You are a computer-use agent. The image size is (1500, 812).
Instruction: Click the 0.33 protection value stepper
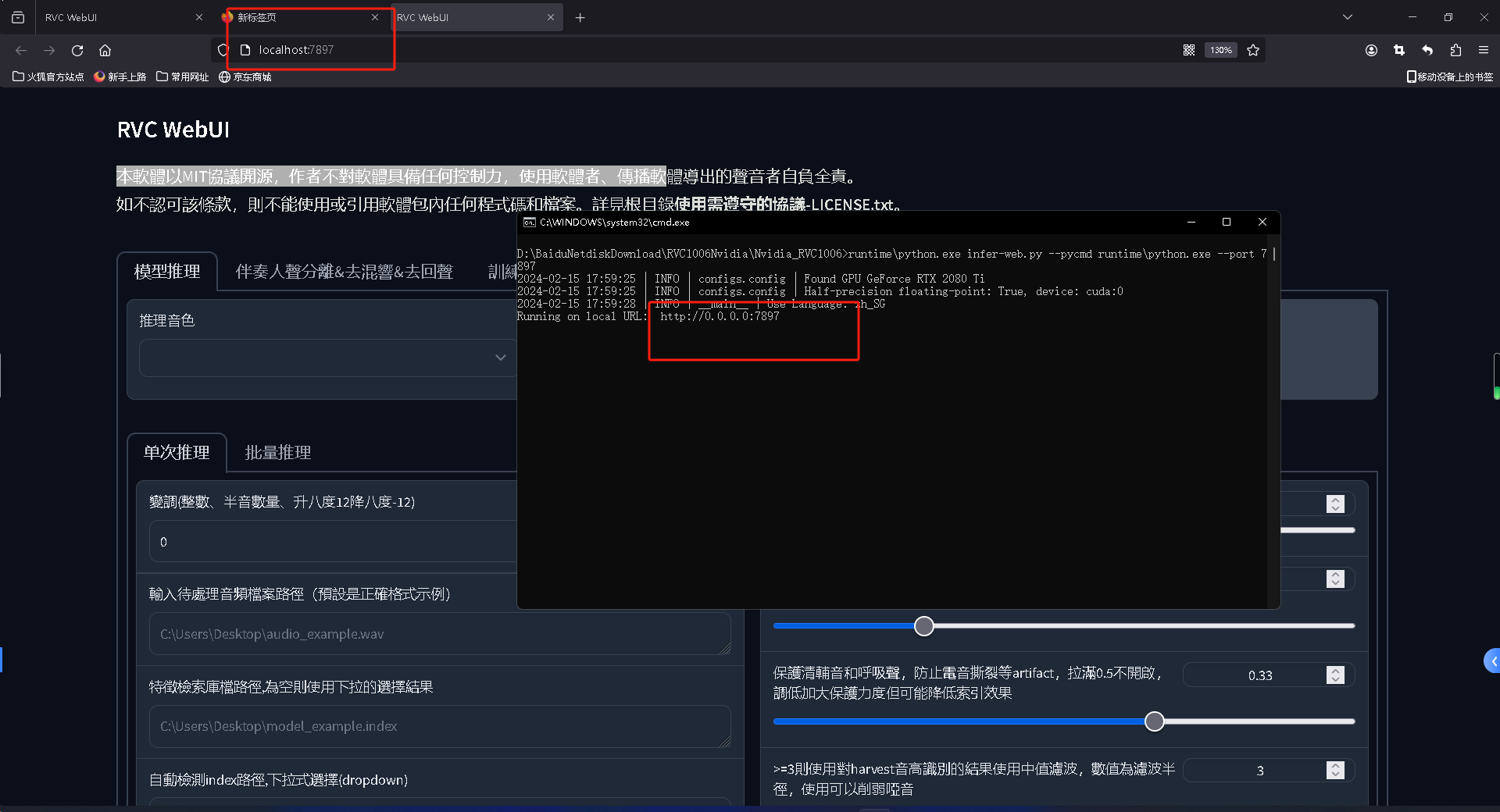[1335, 675]
